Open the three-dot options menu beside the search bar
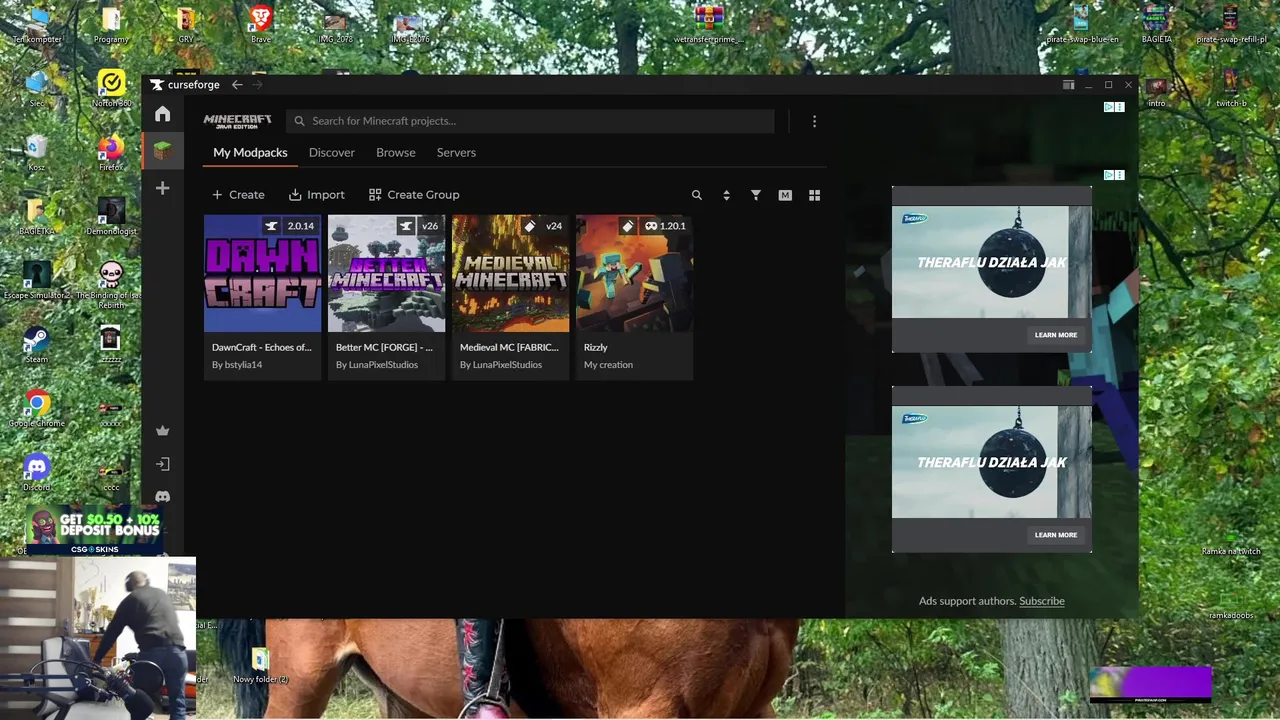 coord(814,121)
